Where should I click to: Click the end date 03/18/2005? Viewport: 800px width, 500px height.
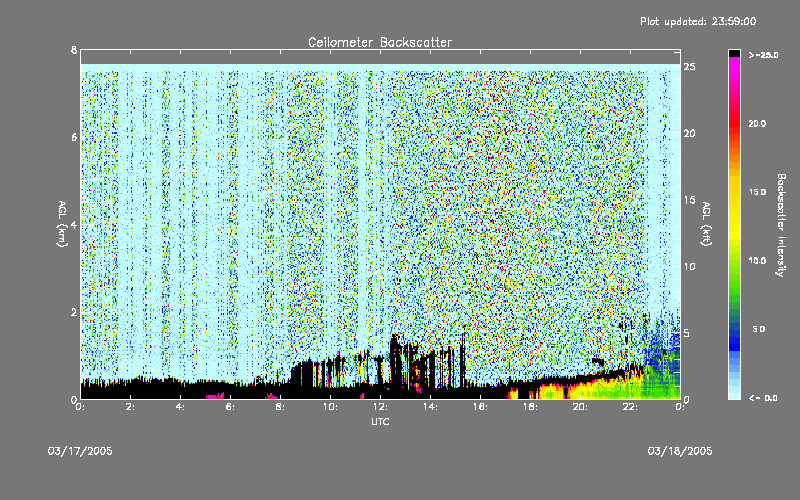(x=680, y=451)
